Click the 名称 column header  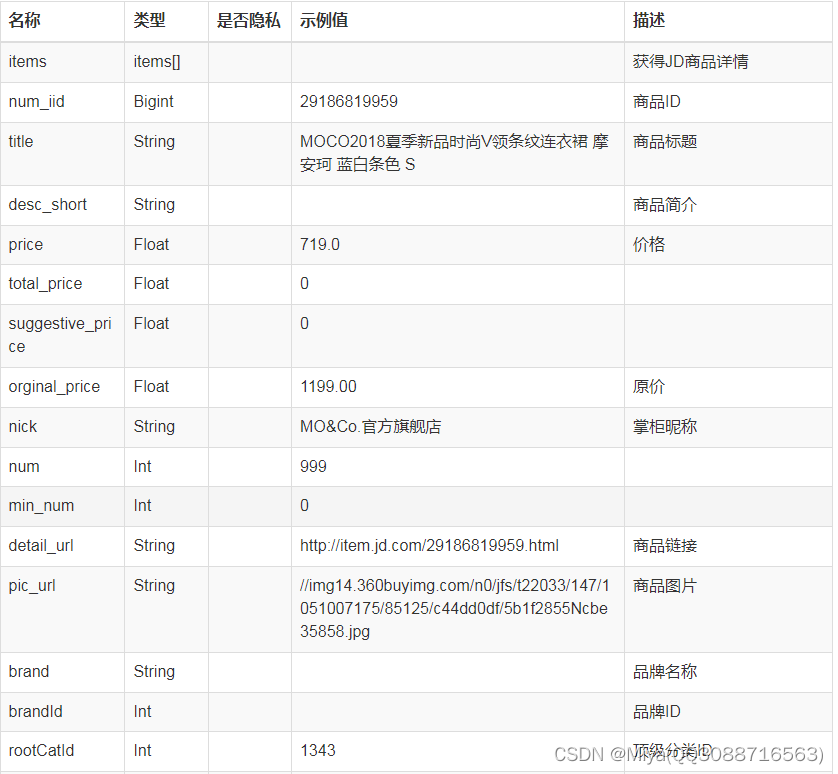pyautogui.click(x=25, y=20)
